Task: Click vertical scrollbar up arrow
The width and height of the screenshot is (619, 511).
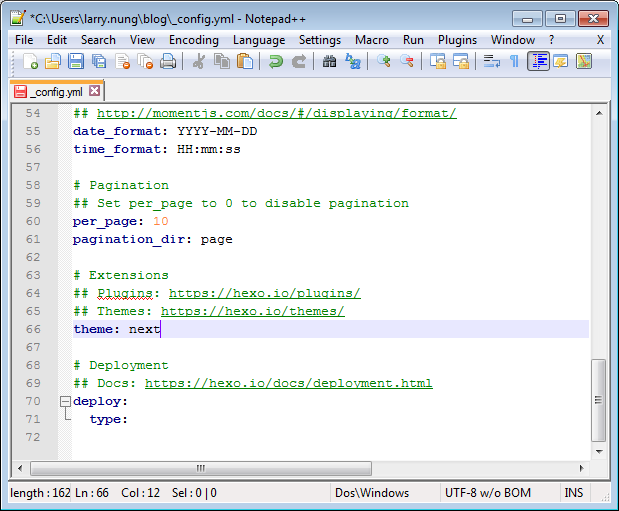Action: point(599,113)
